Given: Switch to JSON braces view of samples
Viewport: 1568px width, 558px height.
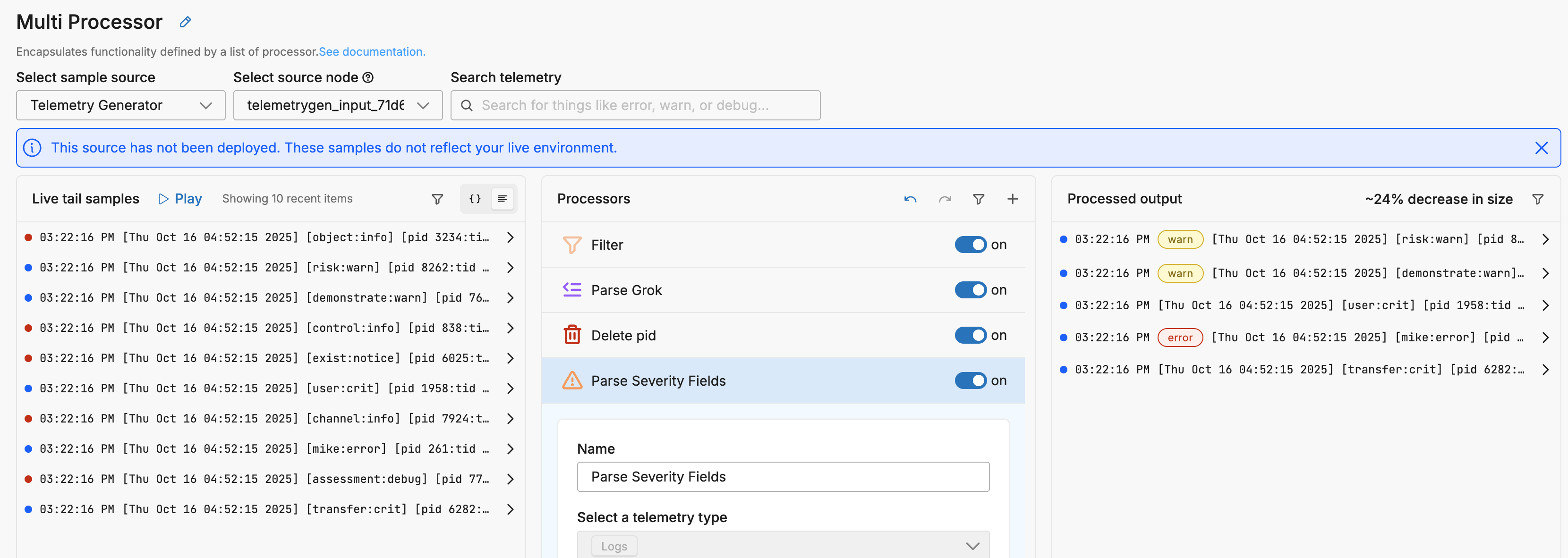Looking at the screenshot, I should (x=475, y=199).
